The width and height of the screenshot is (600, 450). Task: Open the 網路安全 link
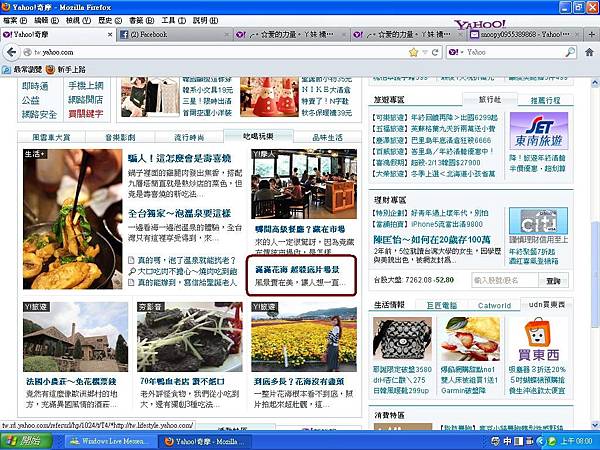click(x=39, y=114)
